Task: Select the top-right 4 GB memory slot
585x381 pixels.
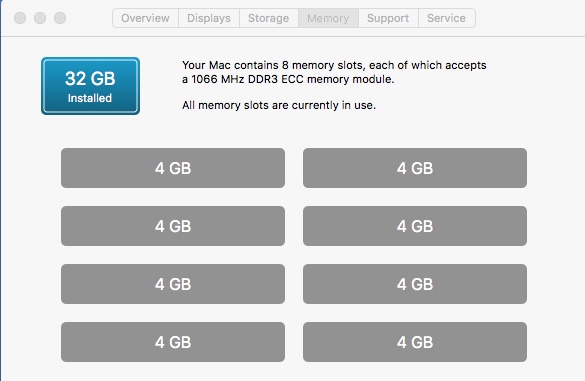Action: pyautogui.click(x=415, y=168)
